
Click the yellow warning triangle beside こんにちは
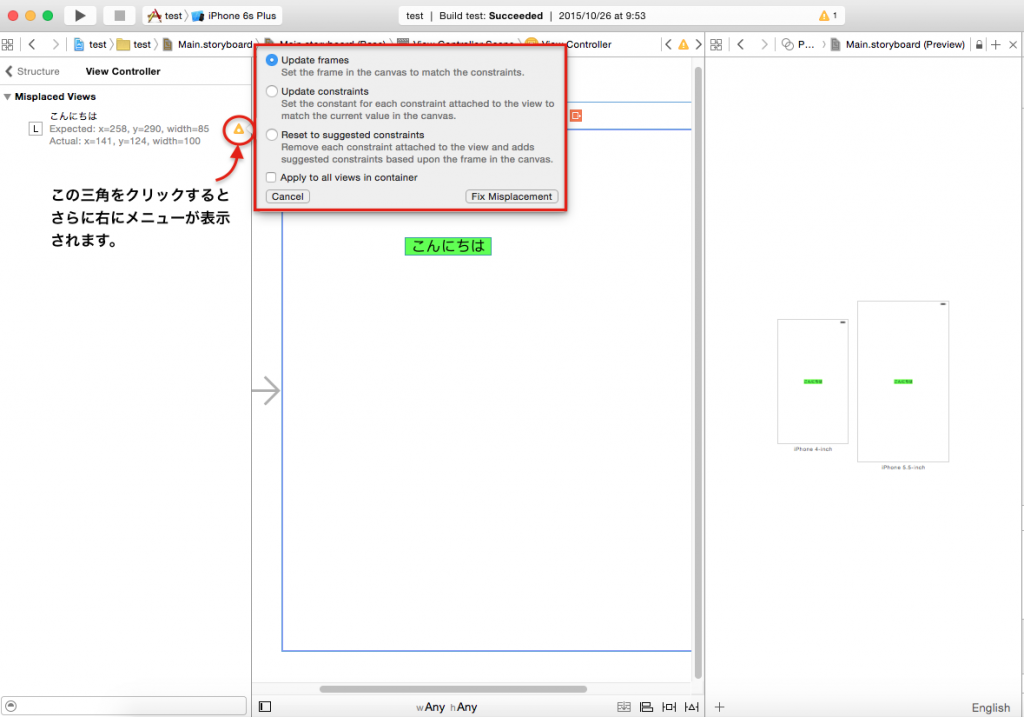238,129
